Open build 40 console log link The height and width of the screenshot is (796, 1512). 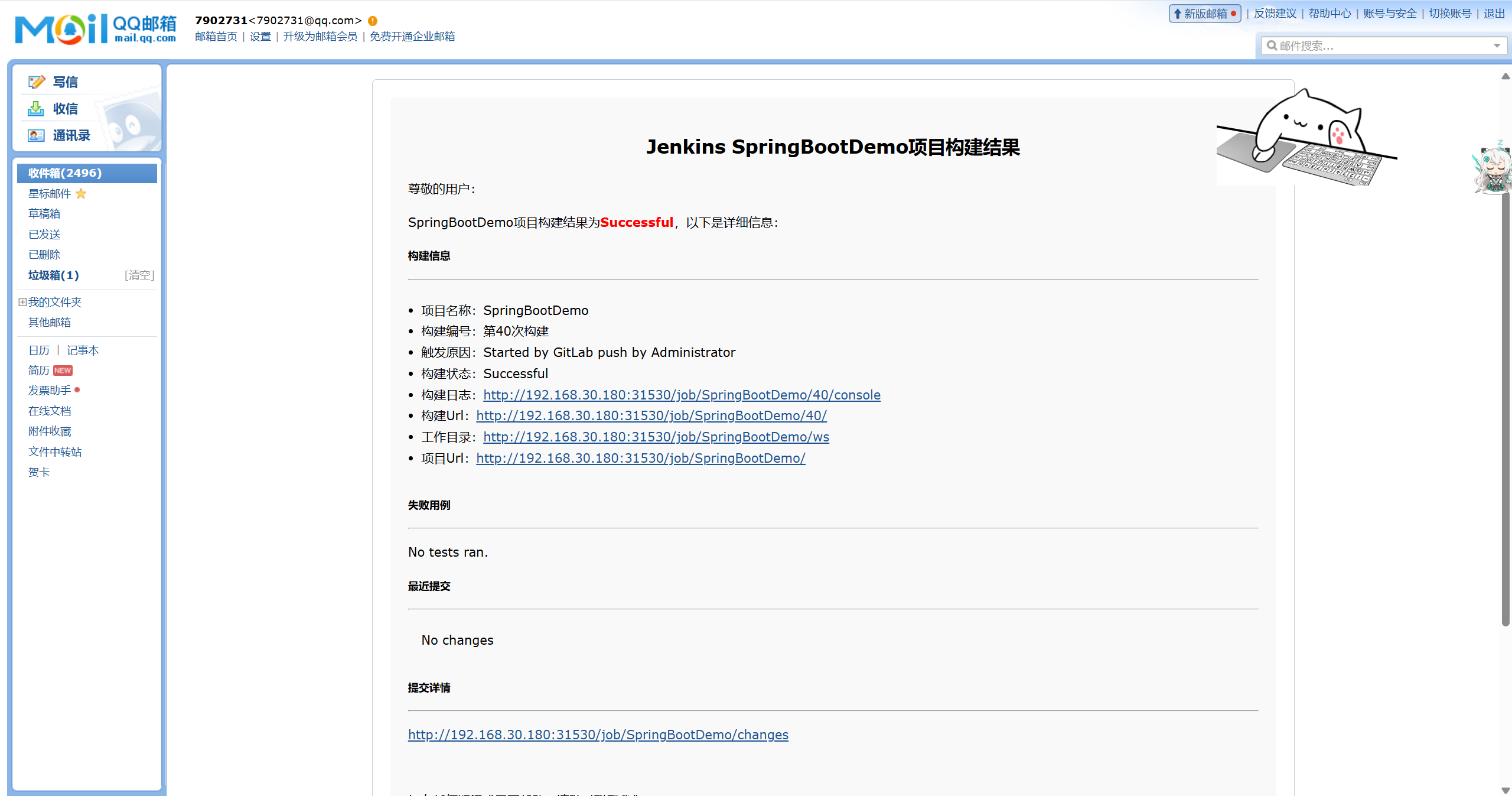(x=682, y=395)
